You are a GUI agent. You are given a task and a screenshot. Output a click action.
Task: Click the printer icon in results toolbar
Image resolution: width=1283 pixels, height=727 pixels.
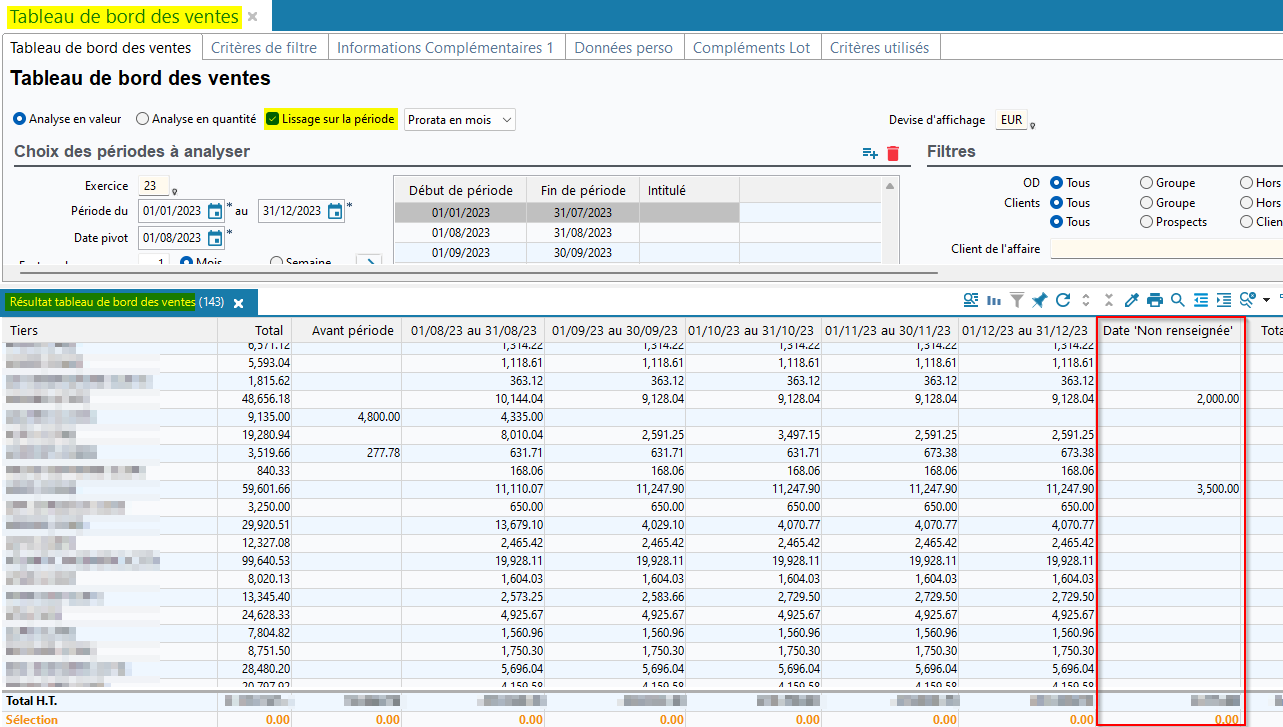(x=1155, y=300)
